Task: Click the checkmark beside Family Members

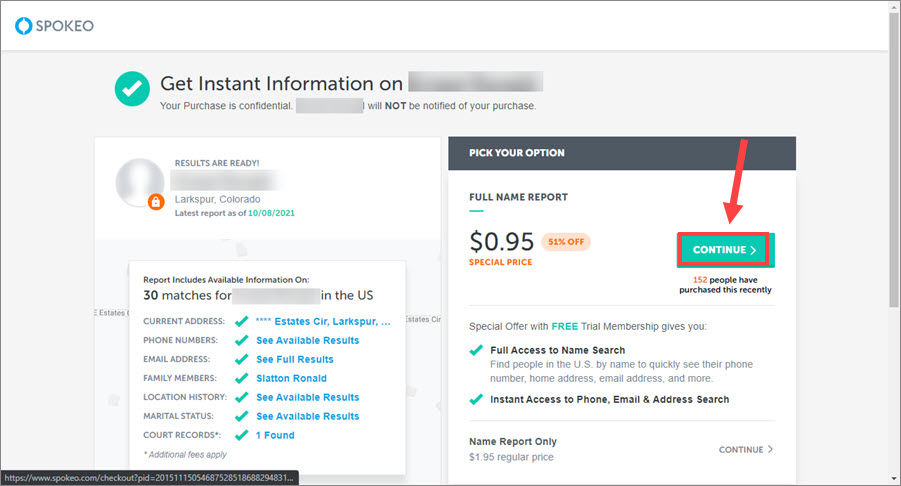Action: 241,378
